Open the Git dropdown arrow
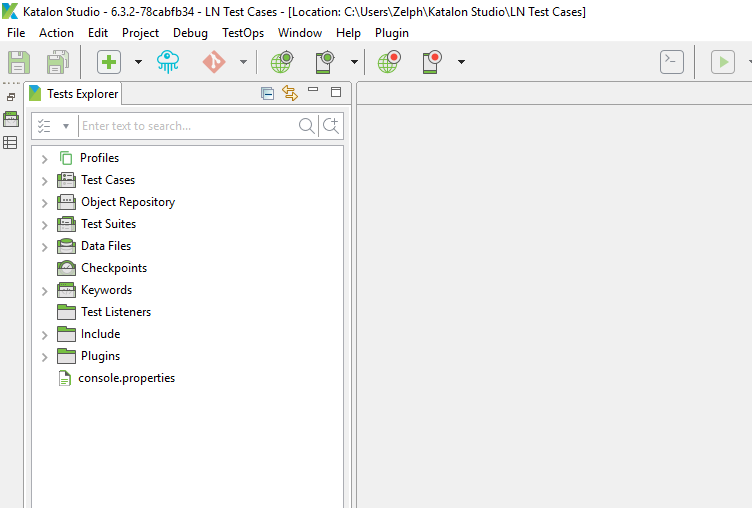Screen dimensions: 752x508 [243, 62]
